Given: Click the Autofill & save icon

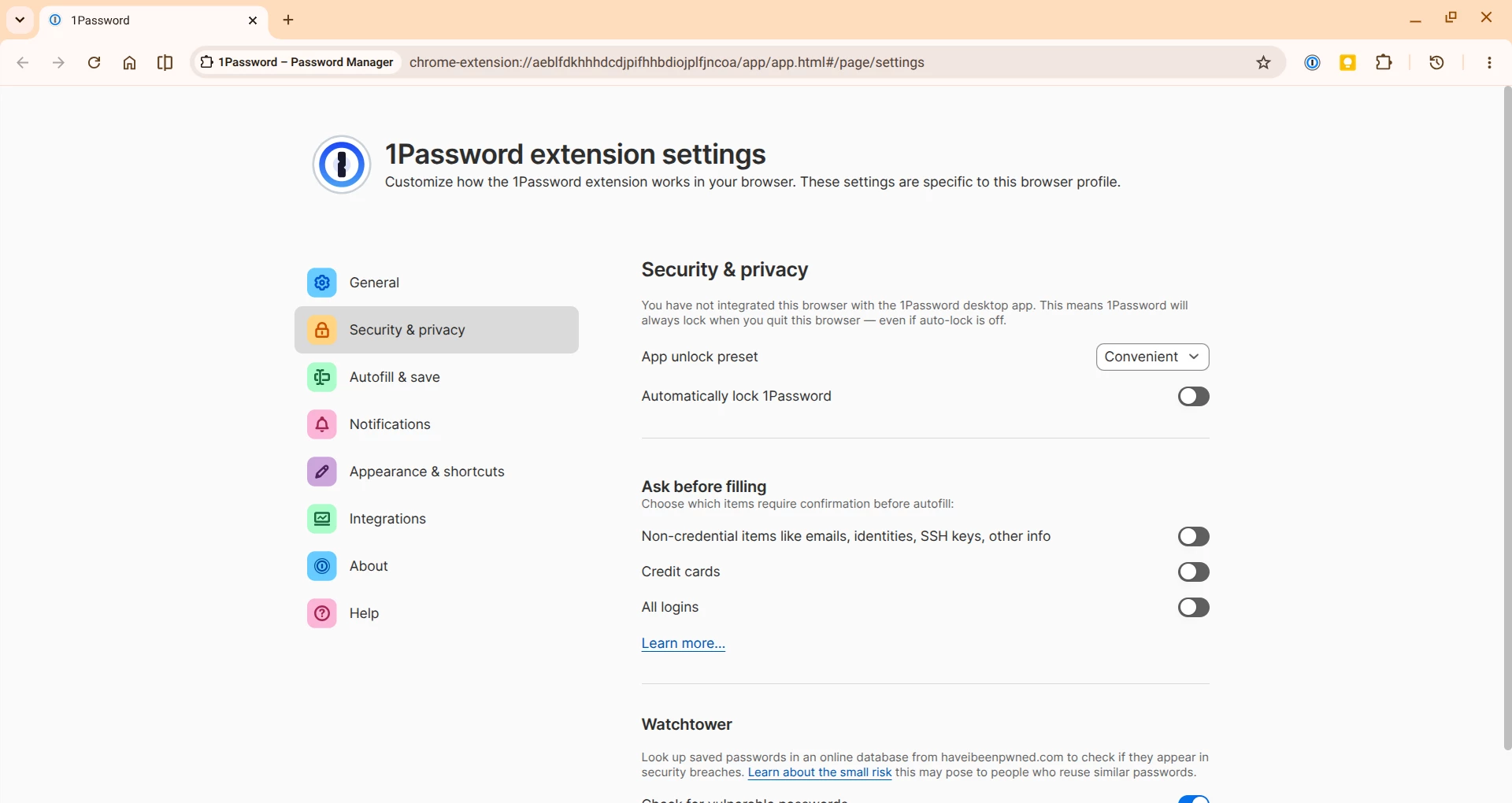Looking at the screenshot, I should coord(322,377).
